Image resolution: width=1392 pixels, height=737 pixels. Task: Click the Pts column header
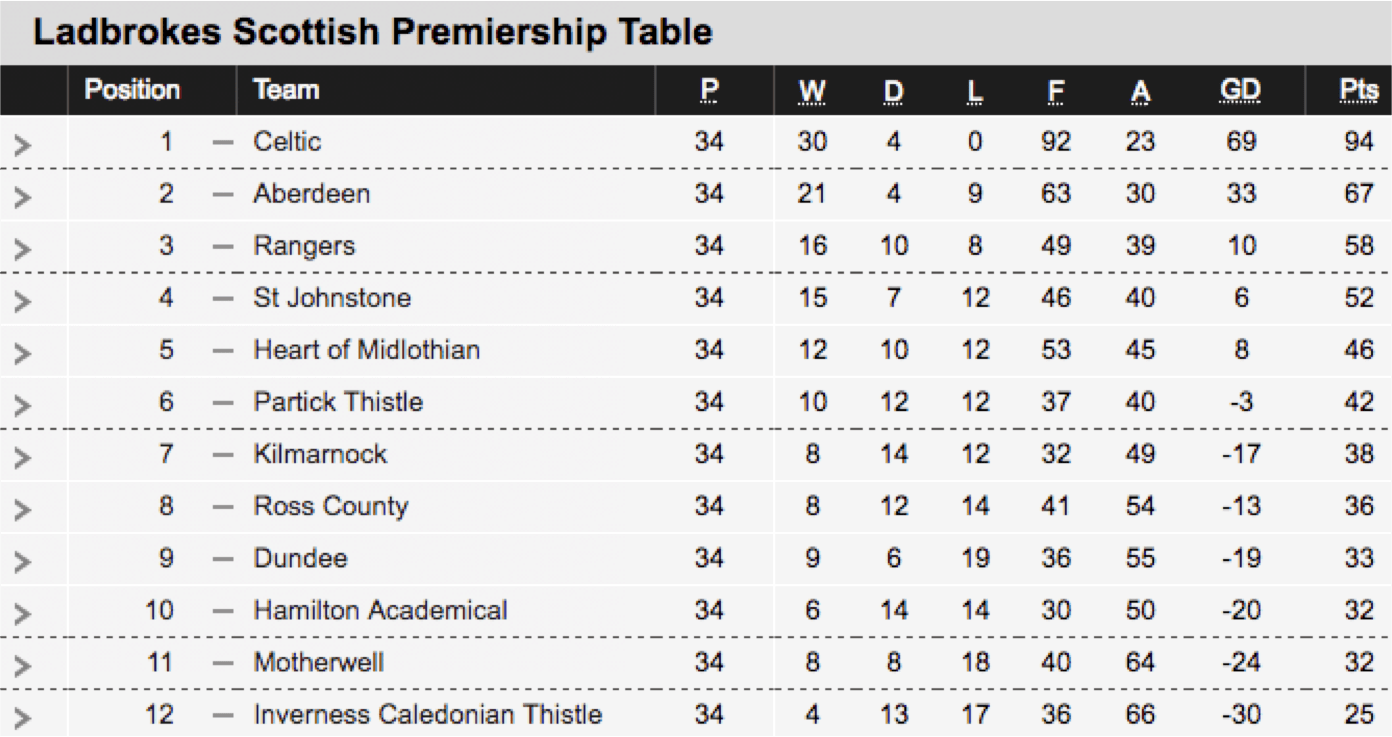[1358, 91]
